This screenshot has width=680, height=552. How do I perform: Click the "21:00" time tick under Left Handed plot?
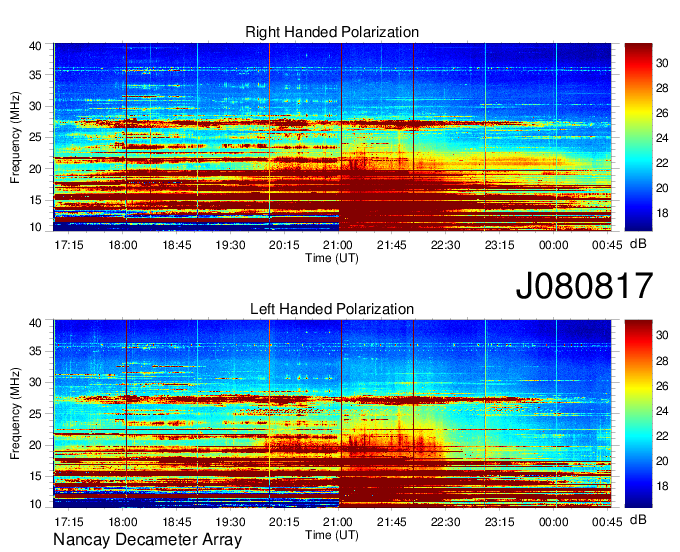pyautogui.click(x=338, y=521)
